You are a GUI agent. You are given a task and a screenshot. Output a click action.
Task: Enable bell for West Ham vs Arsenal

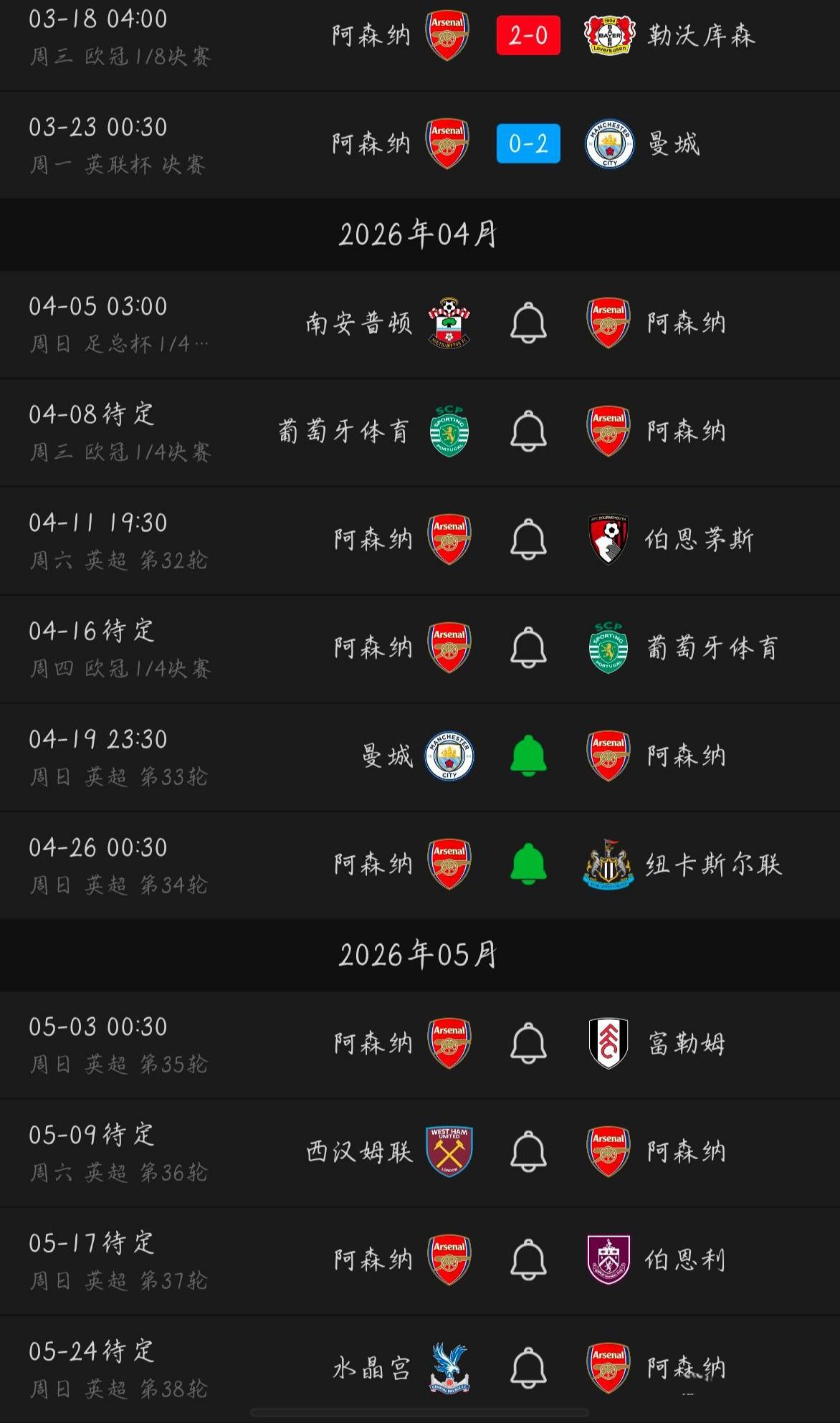[528, 1152]
